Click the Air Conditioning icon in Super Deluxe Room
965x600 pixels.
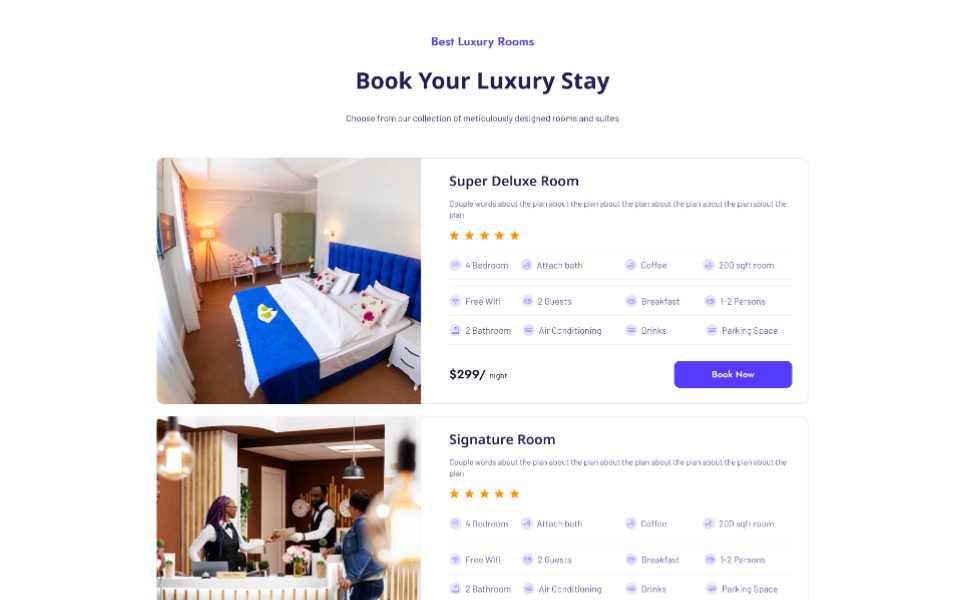tap(528, 330)
